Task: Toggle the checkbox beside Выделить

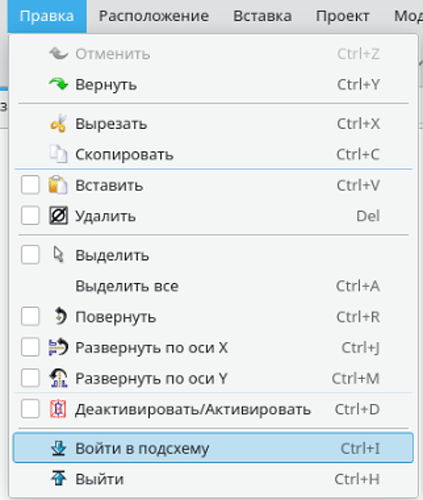Action: click(30, 255)
